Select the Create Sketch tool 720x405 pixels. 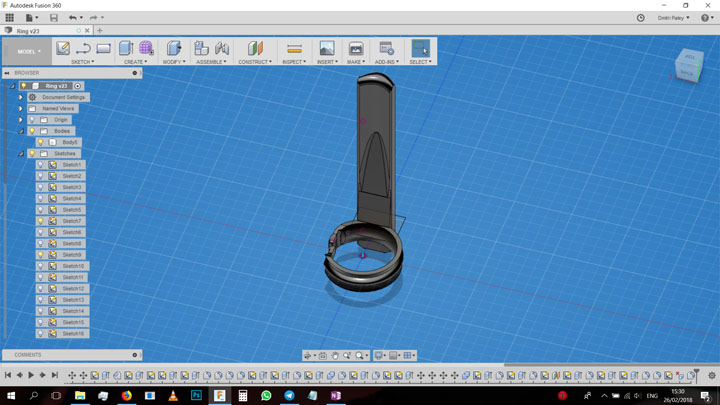pyautogui.click(x=63, y=48)
